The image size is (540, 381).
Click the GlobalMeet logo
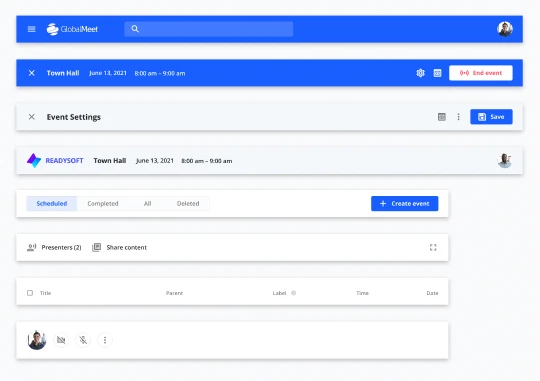(72, 29)
